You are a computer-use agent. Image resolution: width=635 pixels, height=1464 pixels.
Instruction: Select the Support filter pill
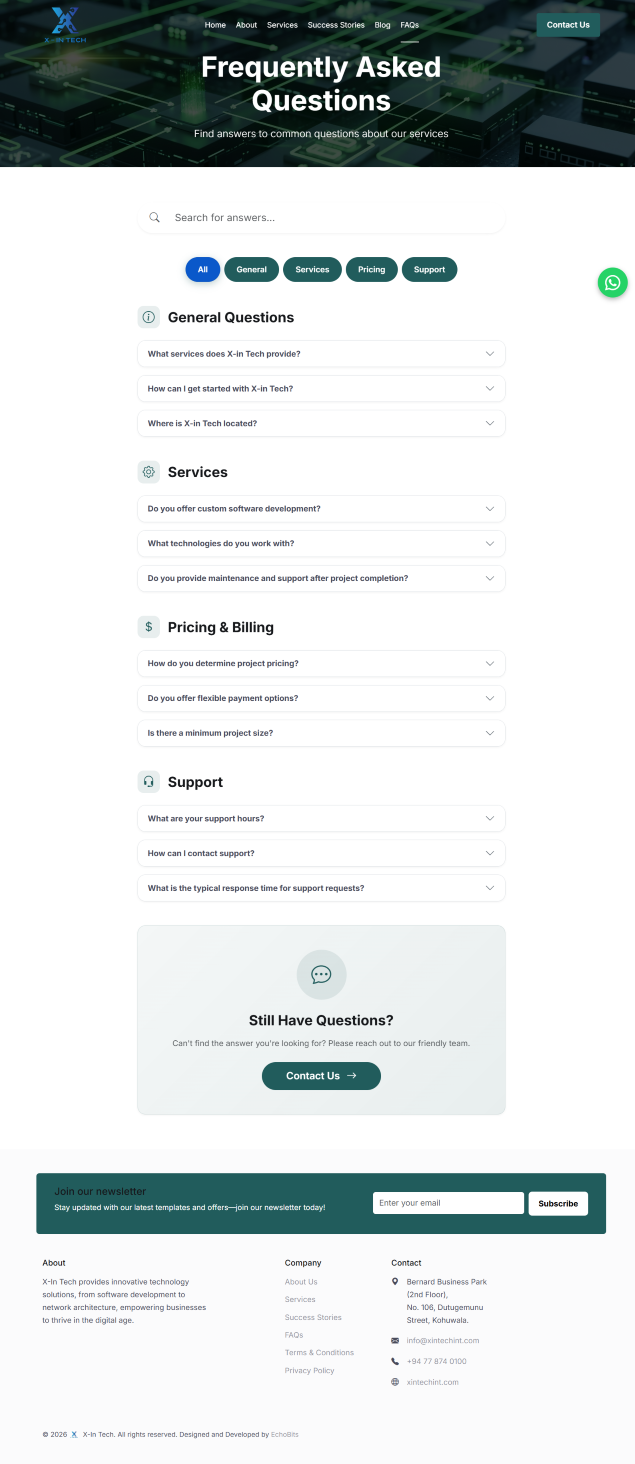[x=429, y=269]
